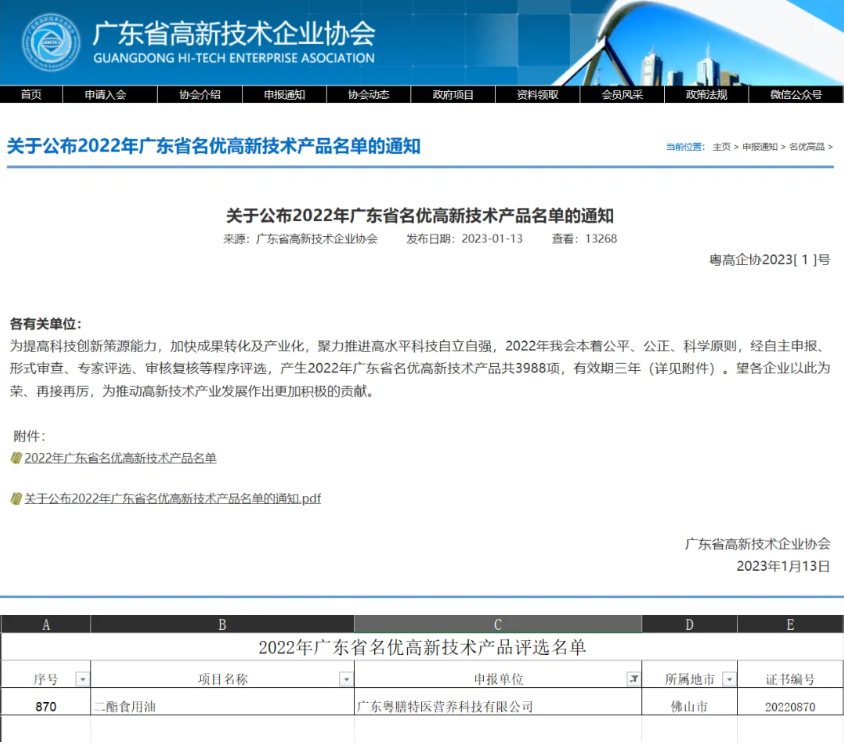Click the 主页 breadcrumb link

click(x=721, y=147)
